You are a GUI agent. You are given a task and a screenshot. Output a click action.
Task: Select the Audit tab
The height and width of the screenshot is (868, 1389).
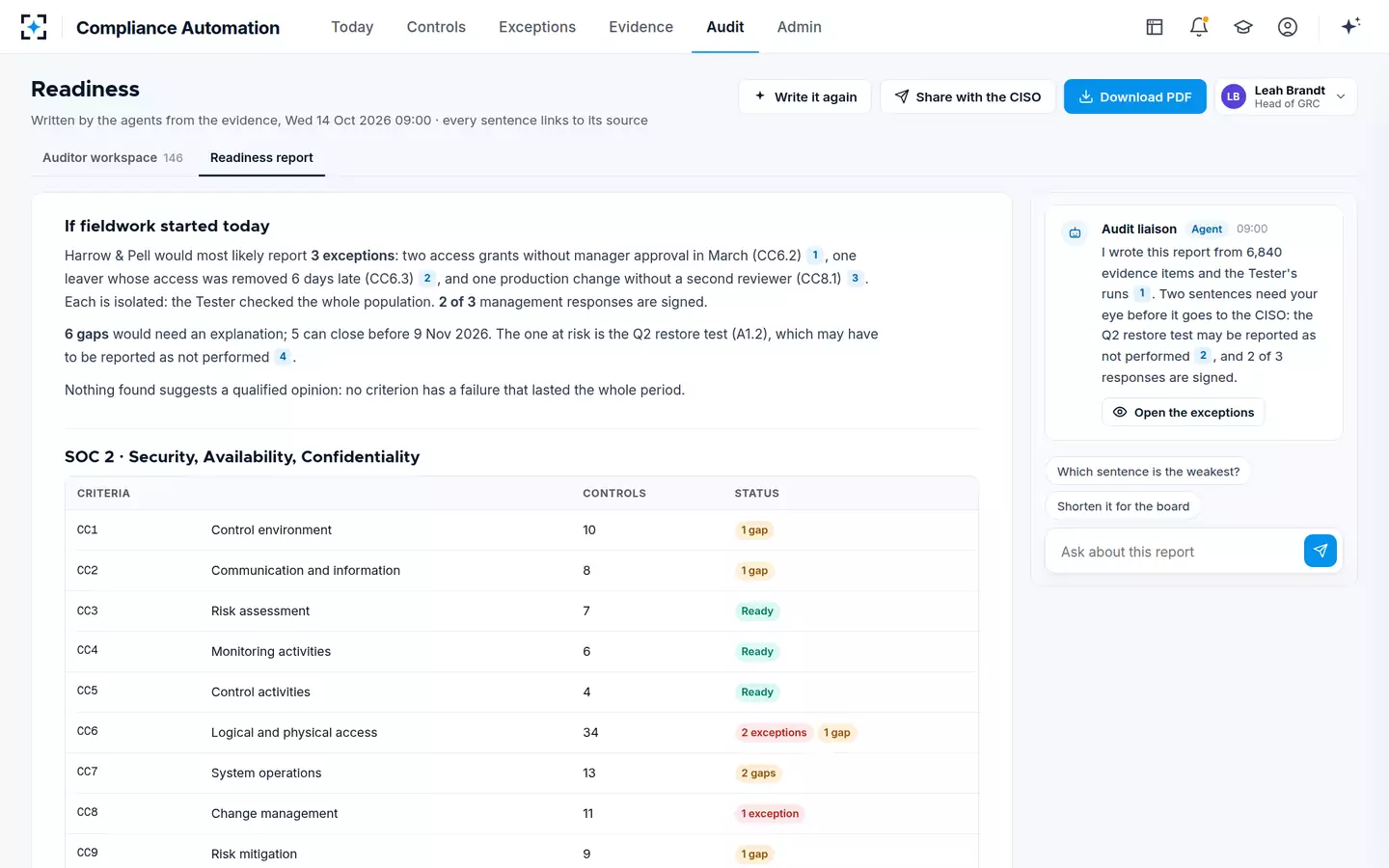(725, 27)
